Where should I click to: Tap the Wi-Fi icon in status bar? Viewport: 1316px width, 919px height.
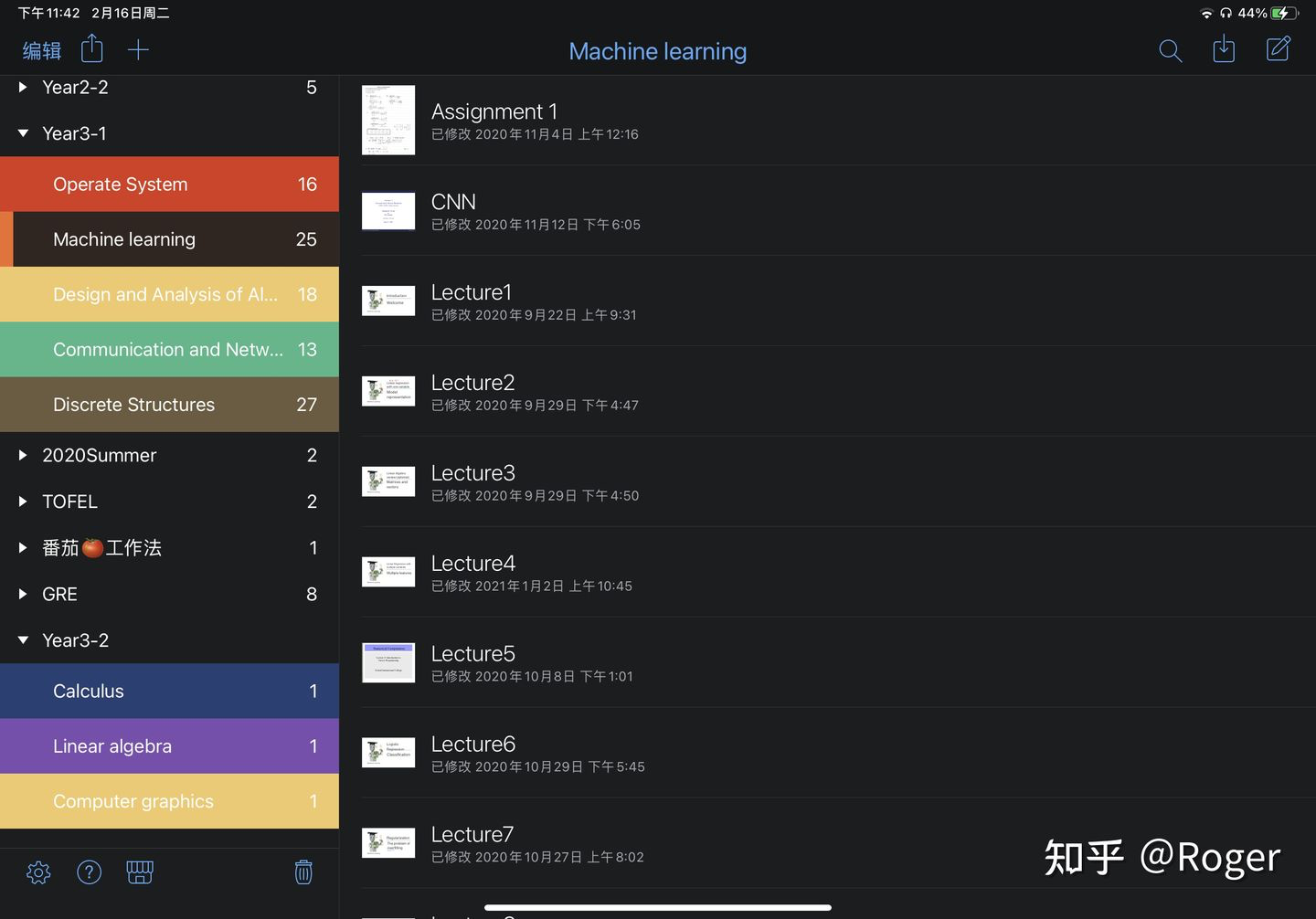point(1206,13)
